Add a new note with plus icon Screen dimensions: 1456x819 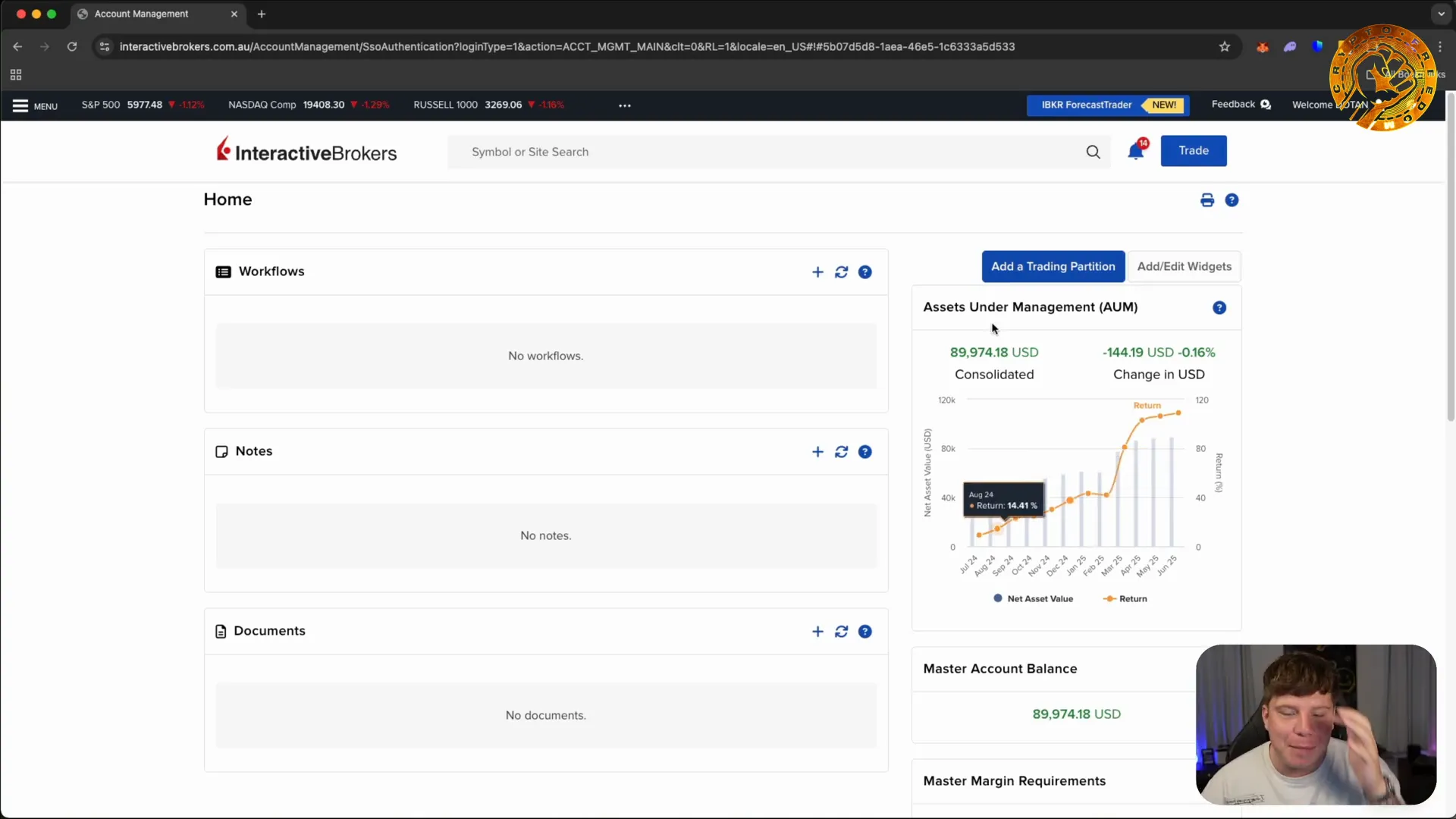click(817, 452)
